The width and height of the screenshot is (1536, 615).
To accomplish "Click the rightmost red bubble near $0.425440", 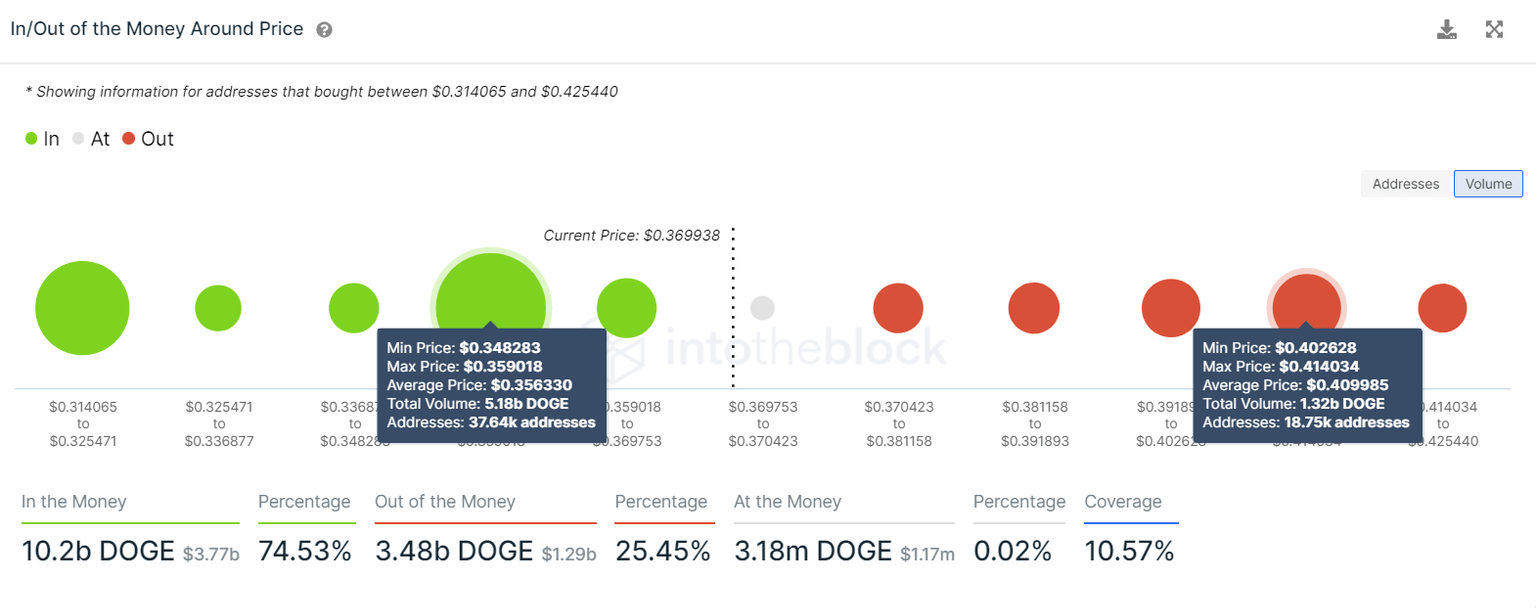I will pyautogui.click(x=1442, y=308).
